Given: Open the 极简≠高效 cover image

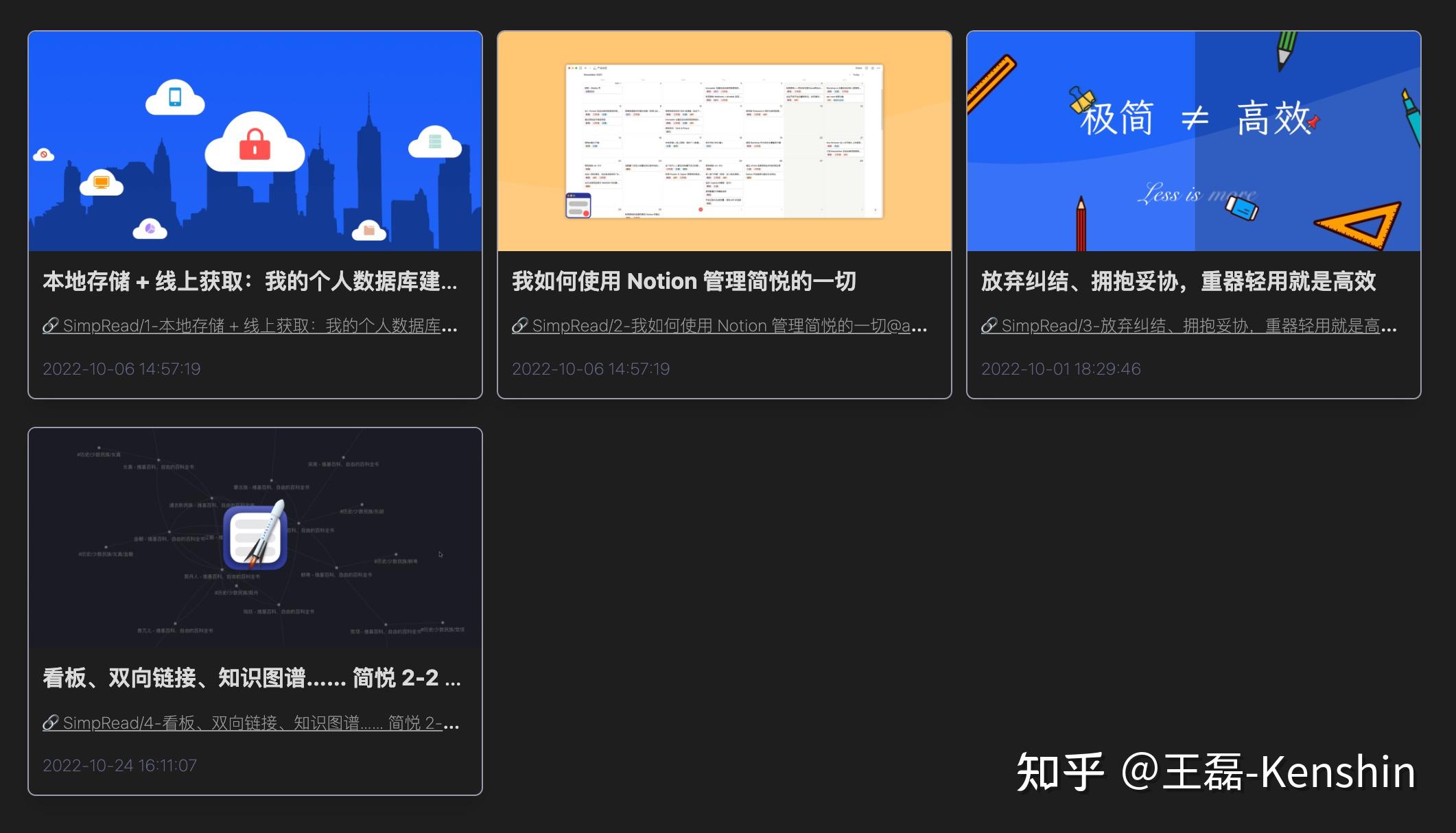Looking at the screenshot, I should 1194,141.
